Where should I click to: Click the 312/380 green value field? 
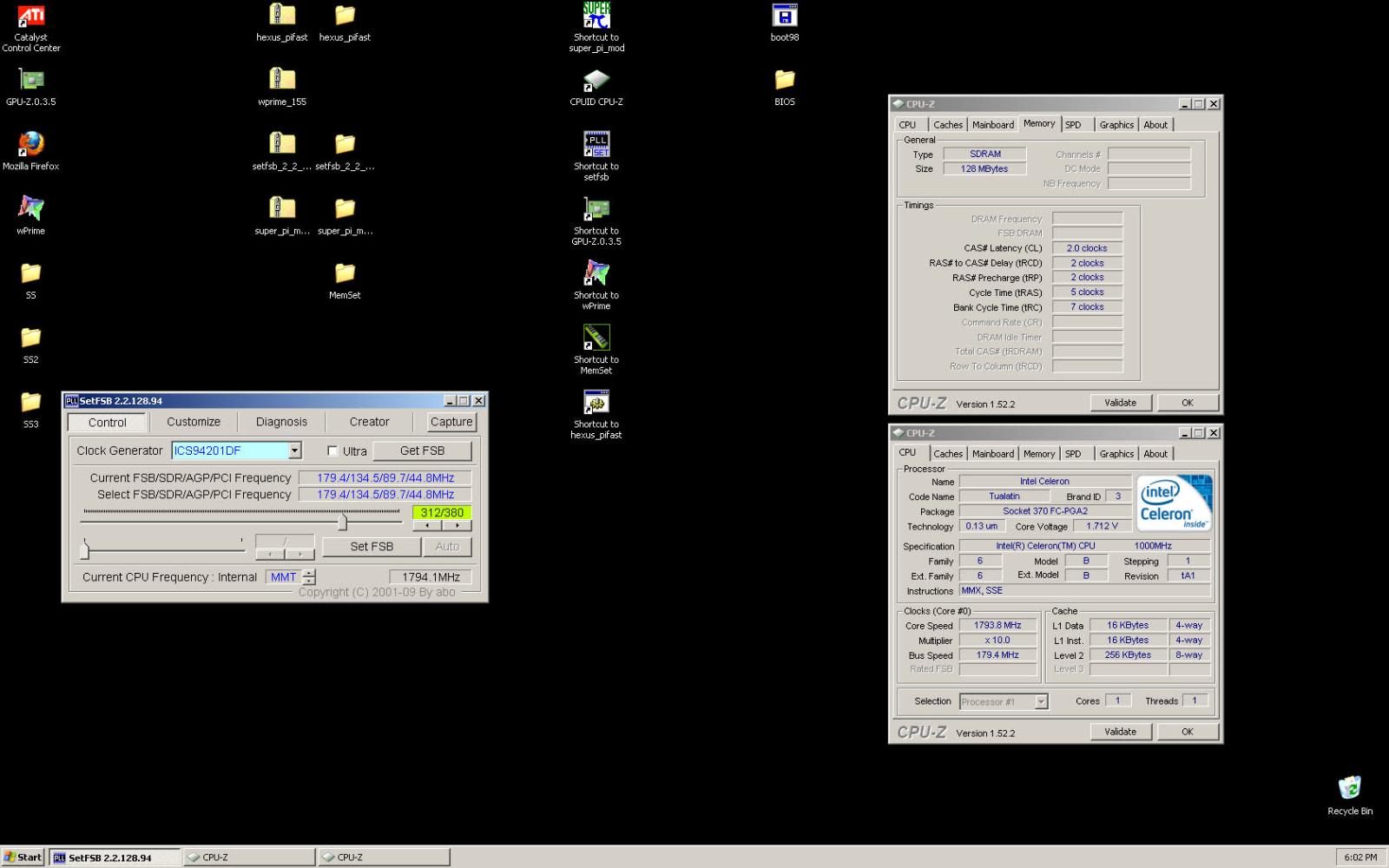[x=442, y=513]
